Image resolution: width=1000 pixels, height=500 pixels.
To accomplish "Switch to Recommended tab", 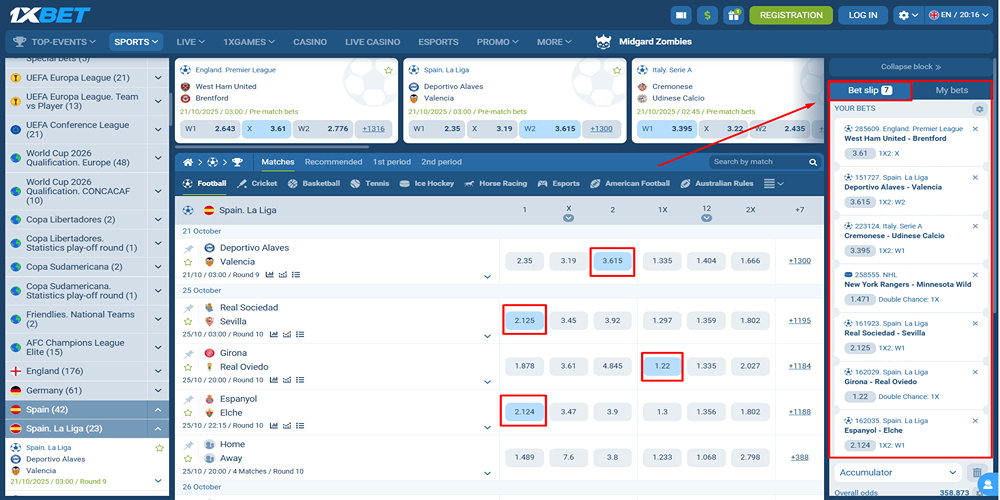I will [x=334, y=162].
